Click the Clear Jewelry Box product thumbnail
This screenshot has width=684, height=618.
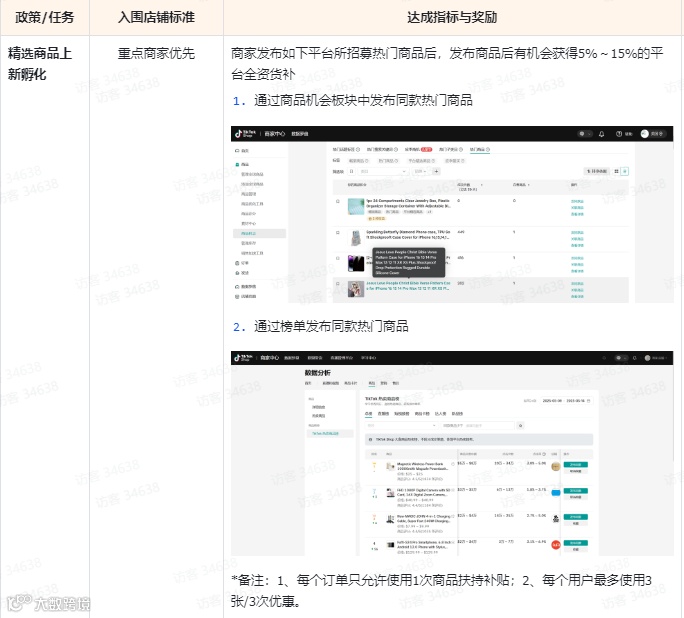pyautogui.click(x=356, y=207)
